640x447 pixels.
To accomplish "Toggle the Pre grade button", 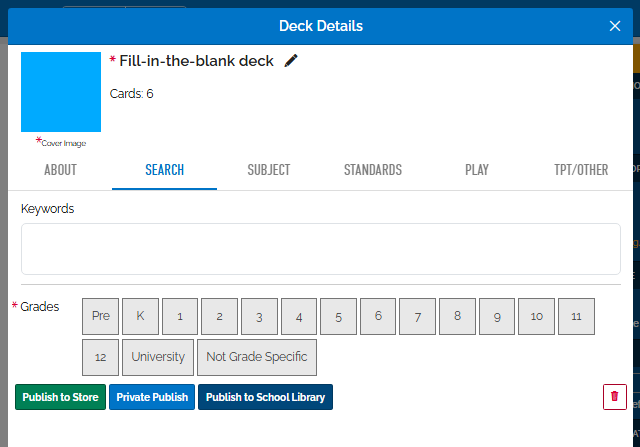I will (x=100, y=316).
